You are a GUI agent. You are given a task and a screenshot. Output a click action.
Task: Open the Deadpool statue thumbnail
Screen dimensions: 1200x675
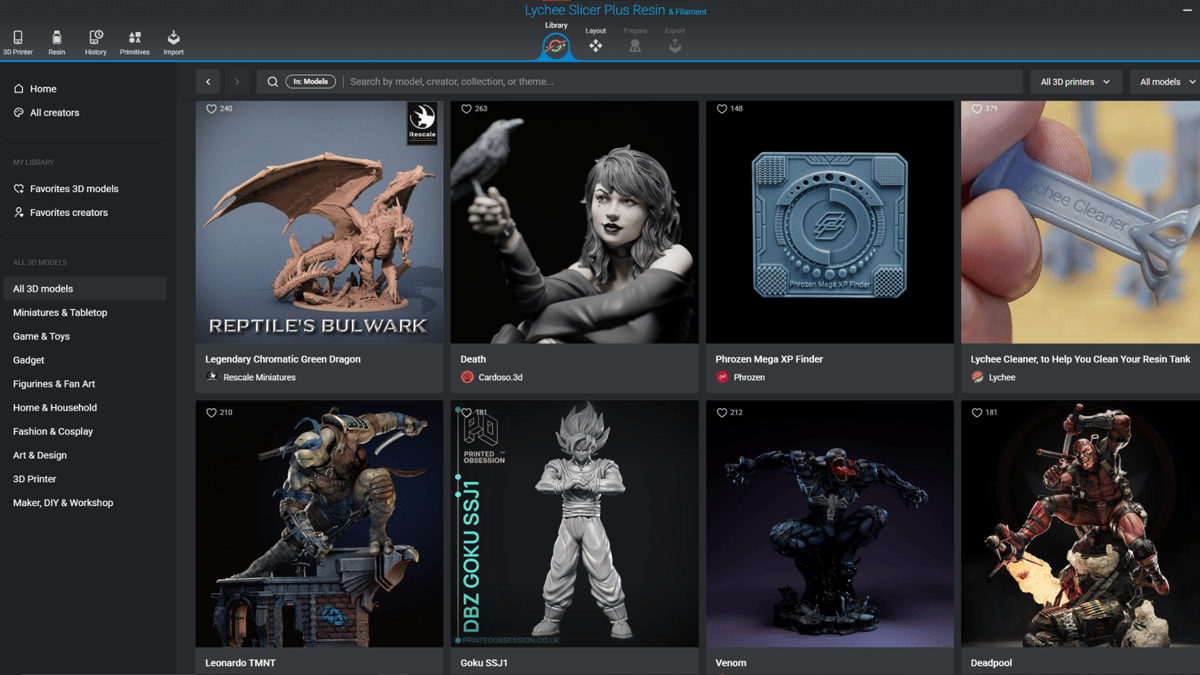(x=1080, y=524)
